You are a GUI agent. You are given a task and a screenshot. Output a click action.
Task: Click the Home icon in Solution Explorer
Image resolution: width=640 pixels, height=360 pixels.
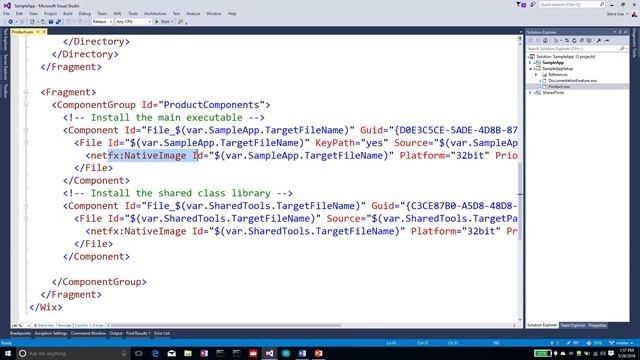[545, 40]
